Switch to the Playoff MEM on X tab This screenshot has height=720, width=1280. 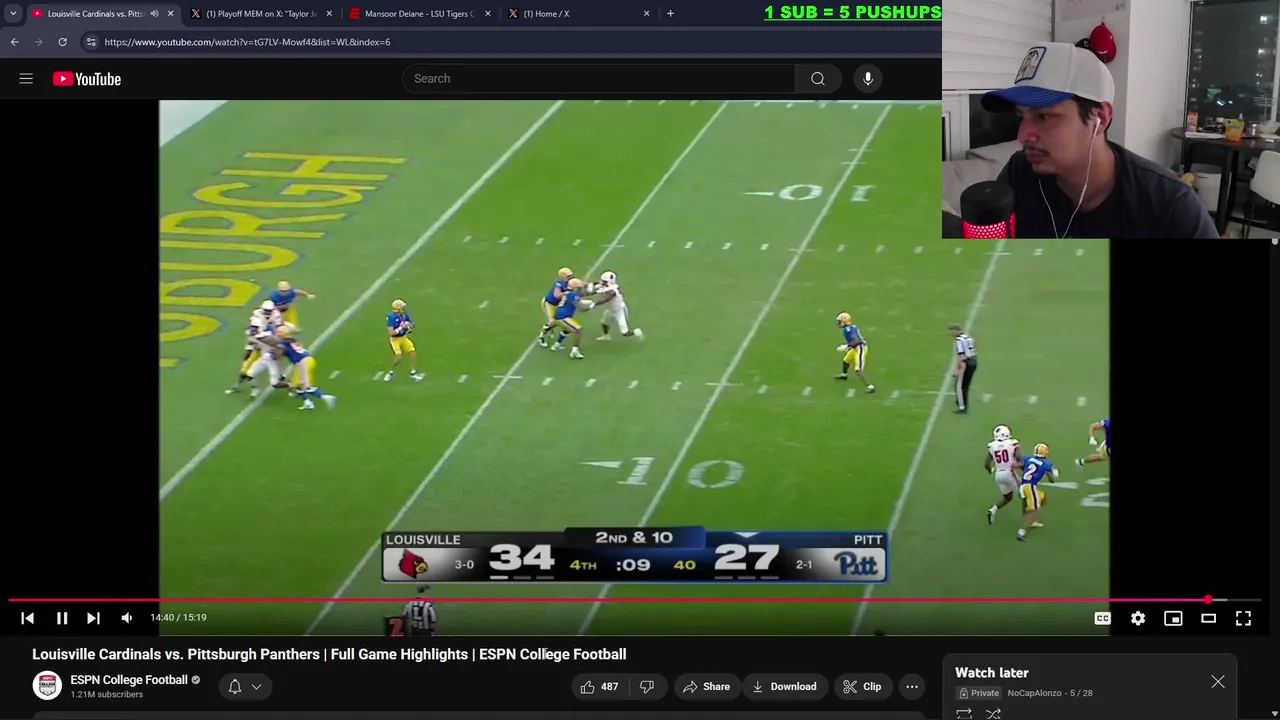click(x=260, y=14)
